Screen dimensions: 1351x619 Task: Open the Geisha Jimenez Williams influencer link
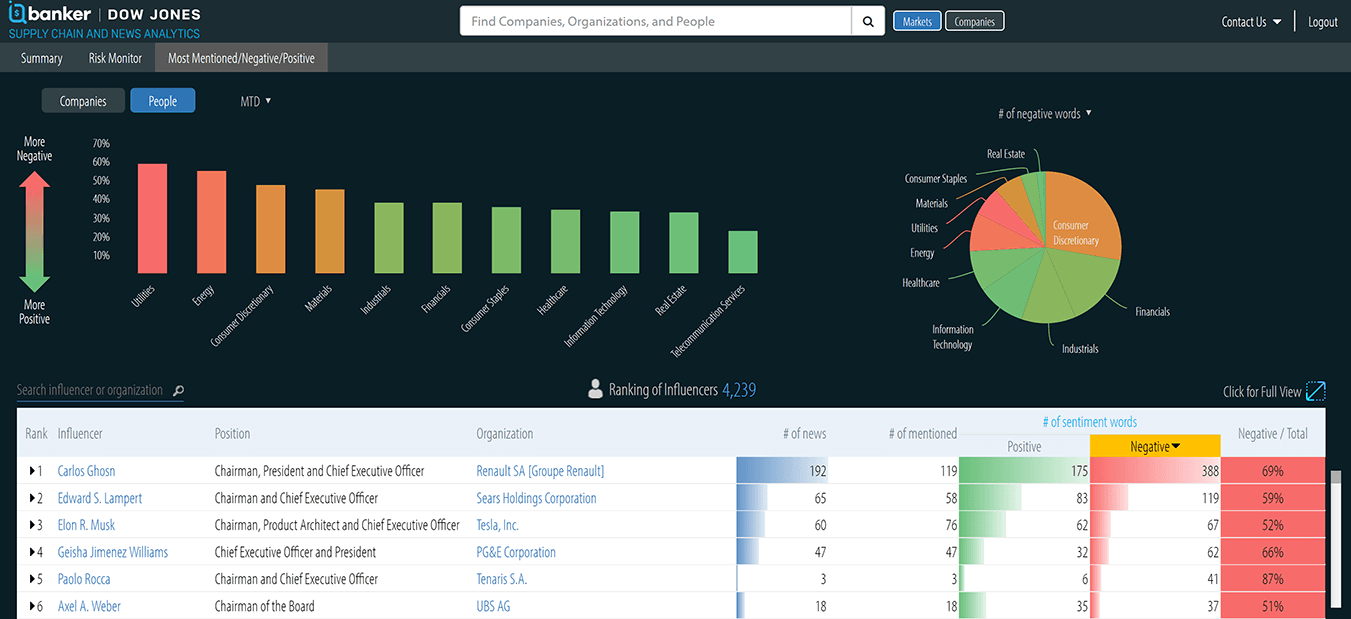pyautogui.click(x=113, y=552)
